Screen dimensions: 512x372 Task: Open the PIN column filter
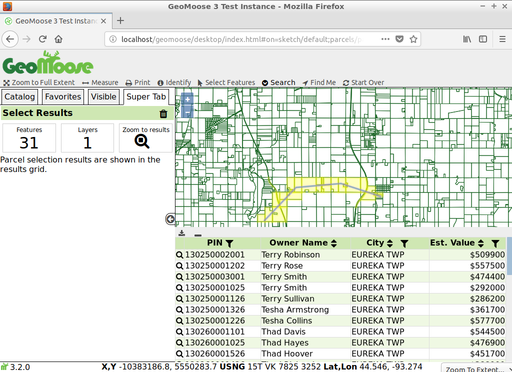(229, 244)
